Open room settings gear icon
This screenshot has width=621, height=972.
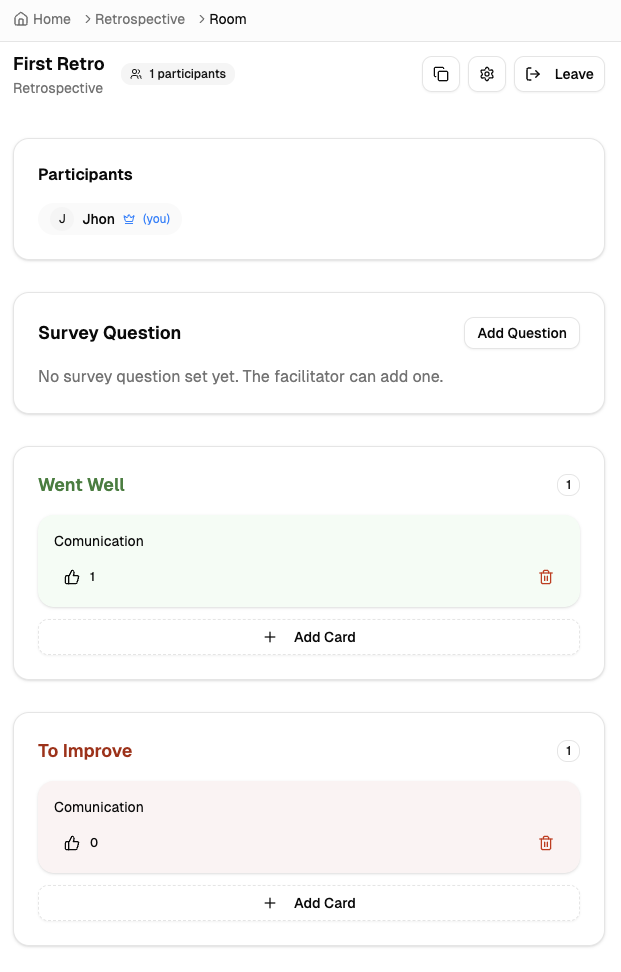(x=487, y=74)
